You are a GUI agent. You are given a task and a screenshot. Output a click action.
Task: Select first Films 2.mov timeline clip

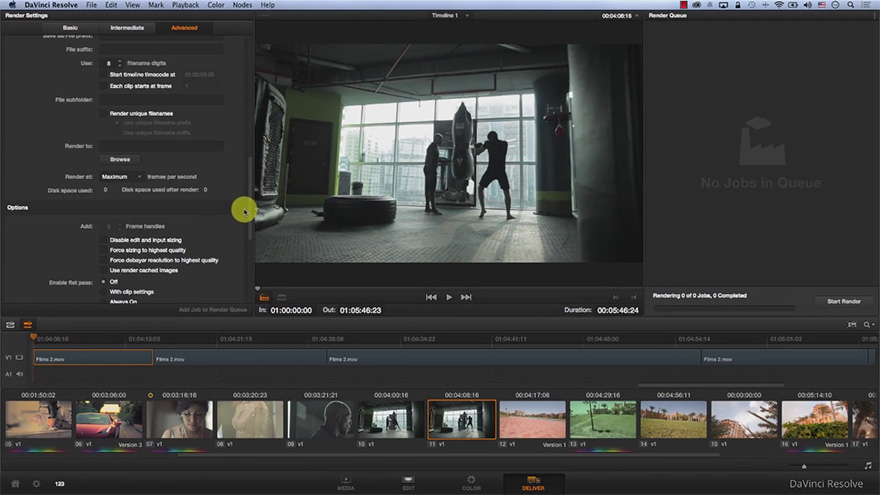[93, 358]
